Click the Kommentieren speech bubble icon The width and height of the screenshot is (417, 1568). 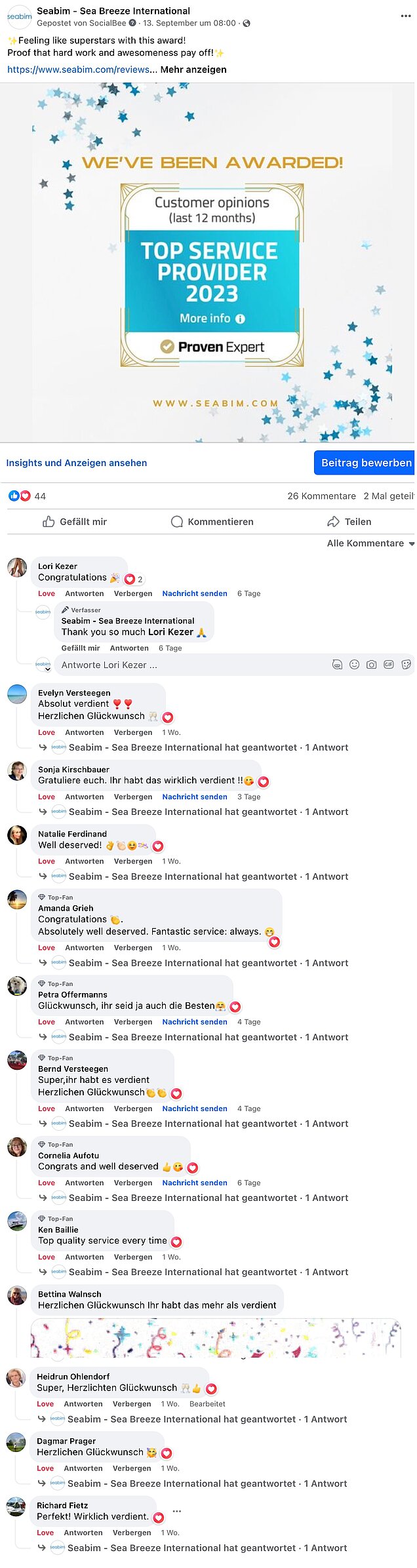point(176,522)
